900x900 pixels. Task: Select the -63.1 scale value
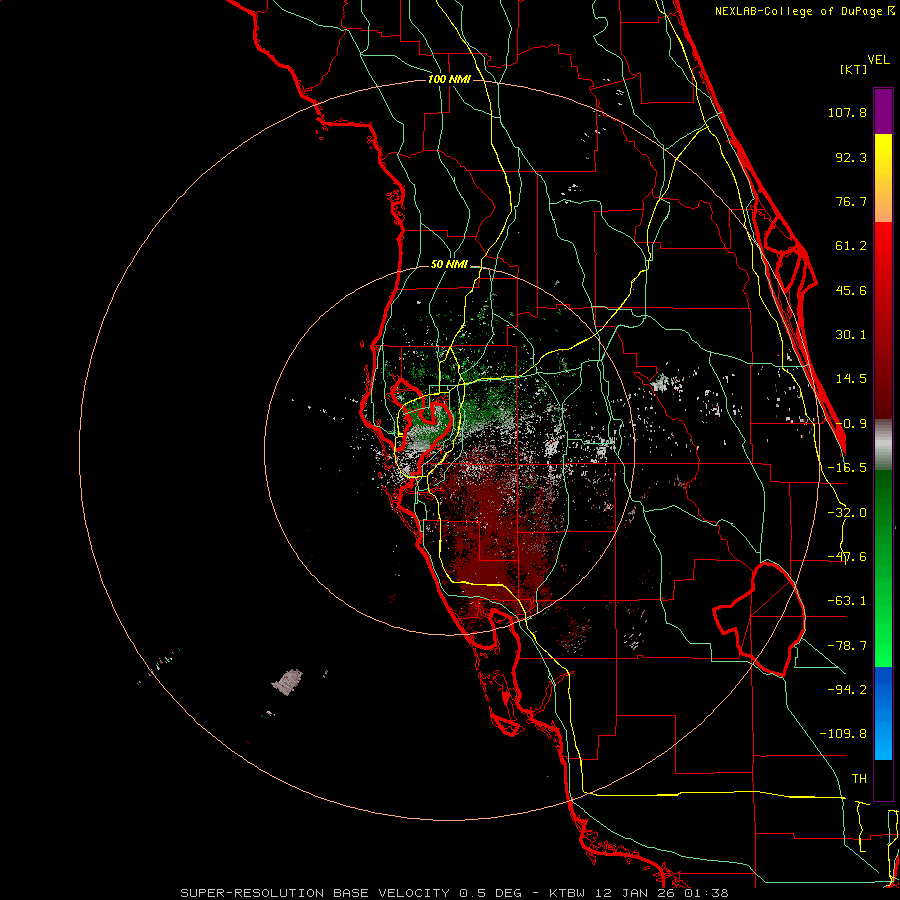[847, 601]
